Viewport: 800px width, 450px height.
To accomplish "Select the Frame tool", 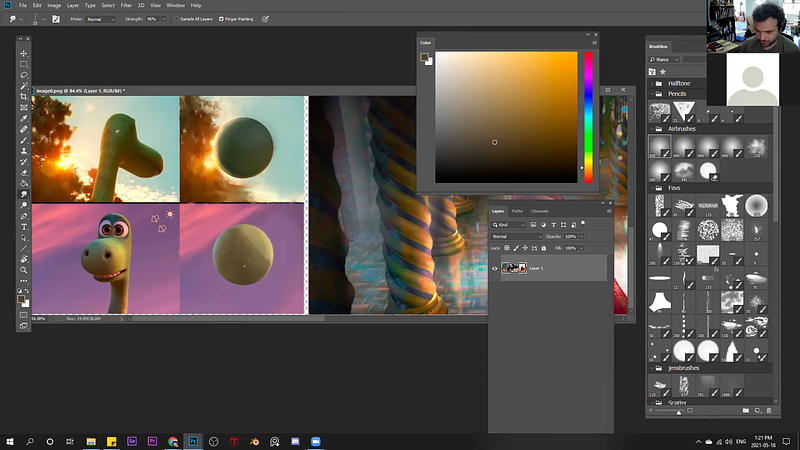I will 23,108.
